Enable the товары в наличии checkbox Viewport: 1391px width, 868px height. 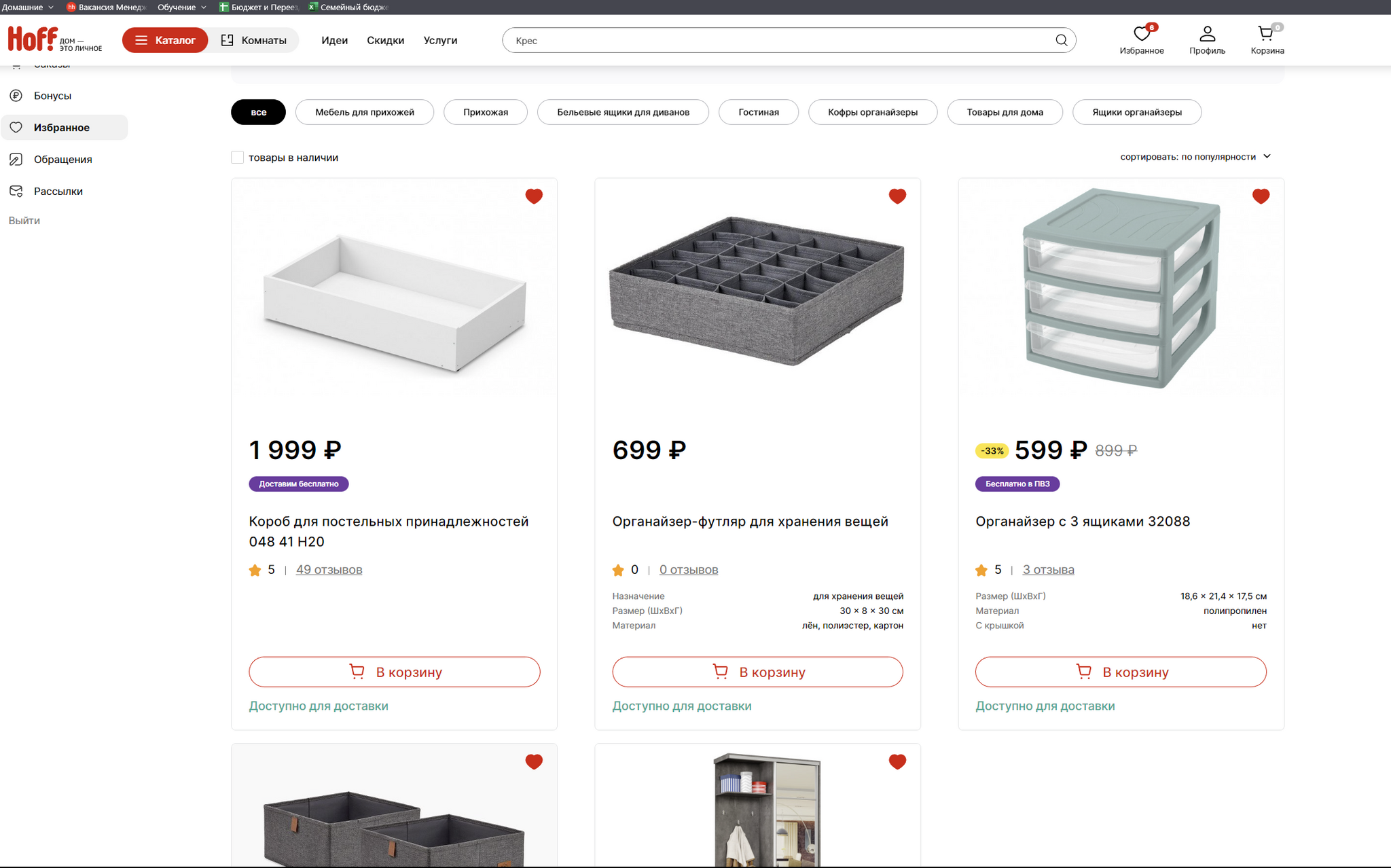[x=237, y=157]
